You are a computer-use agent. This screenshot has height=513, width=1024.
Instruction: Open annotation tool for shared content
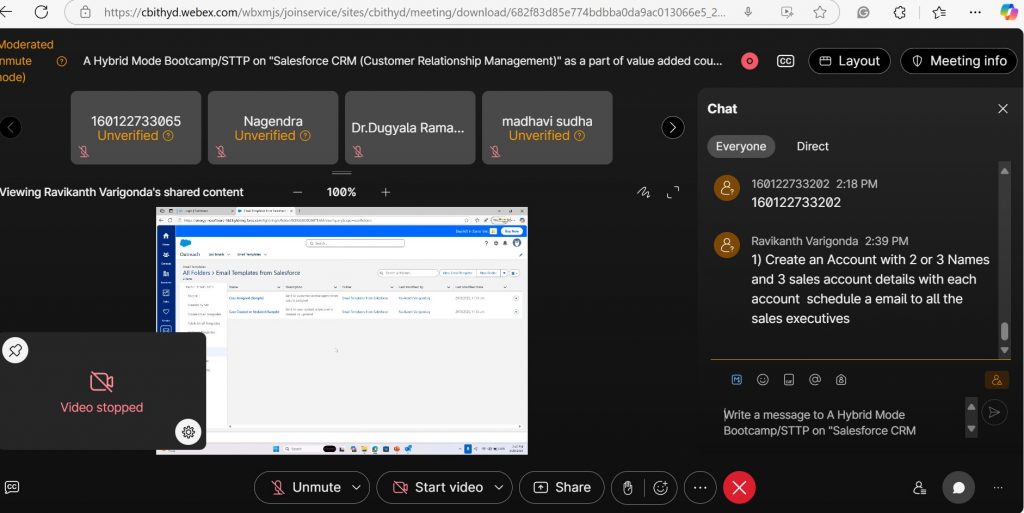tap(645, 192)
